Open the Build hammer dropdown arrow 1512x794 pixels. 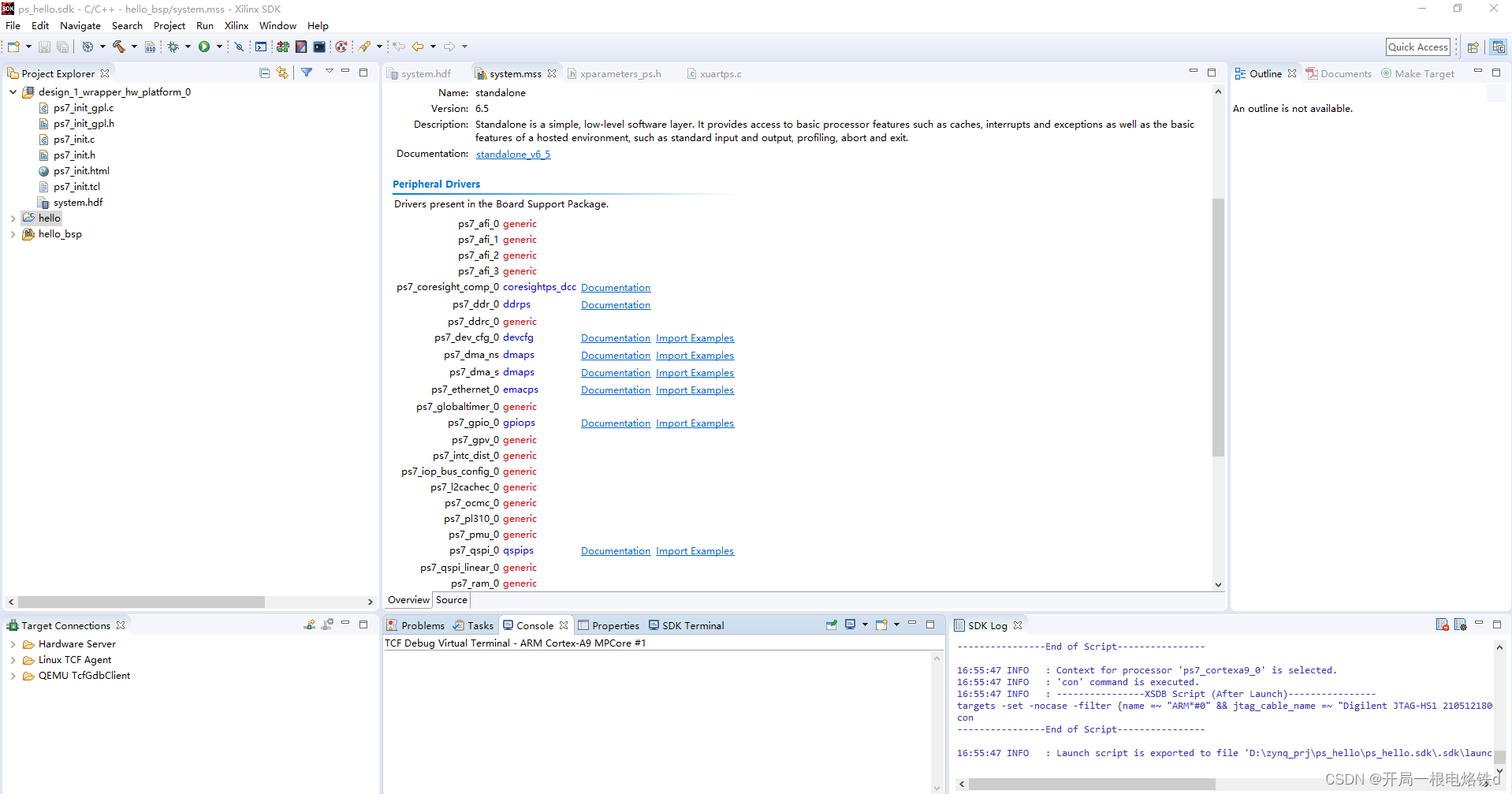[133, 47]
